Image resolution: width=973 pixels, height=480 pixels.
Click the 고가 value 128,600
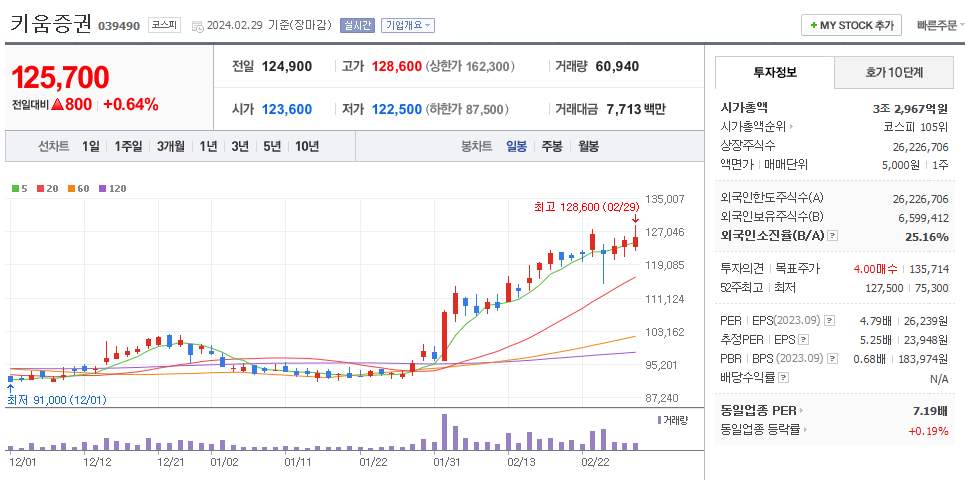point(397,66)
